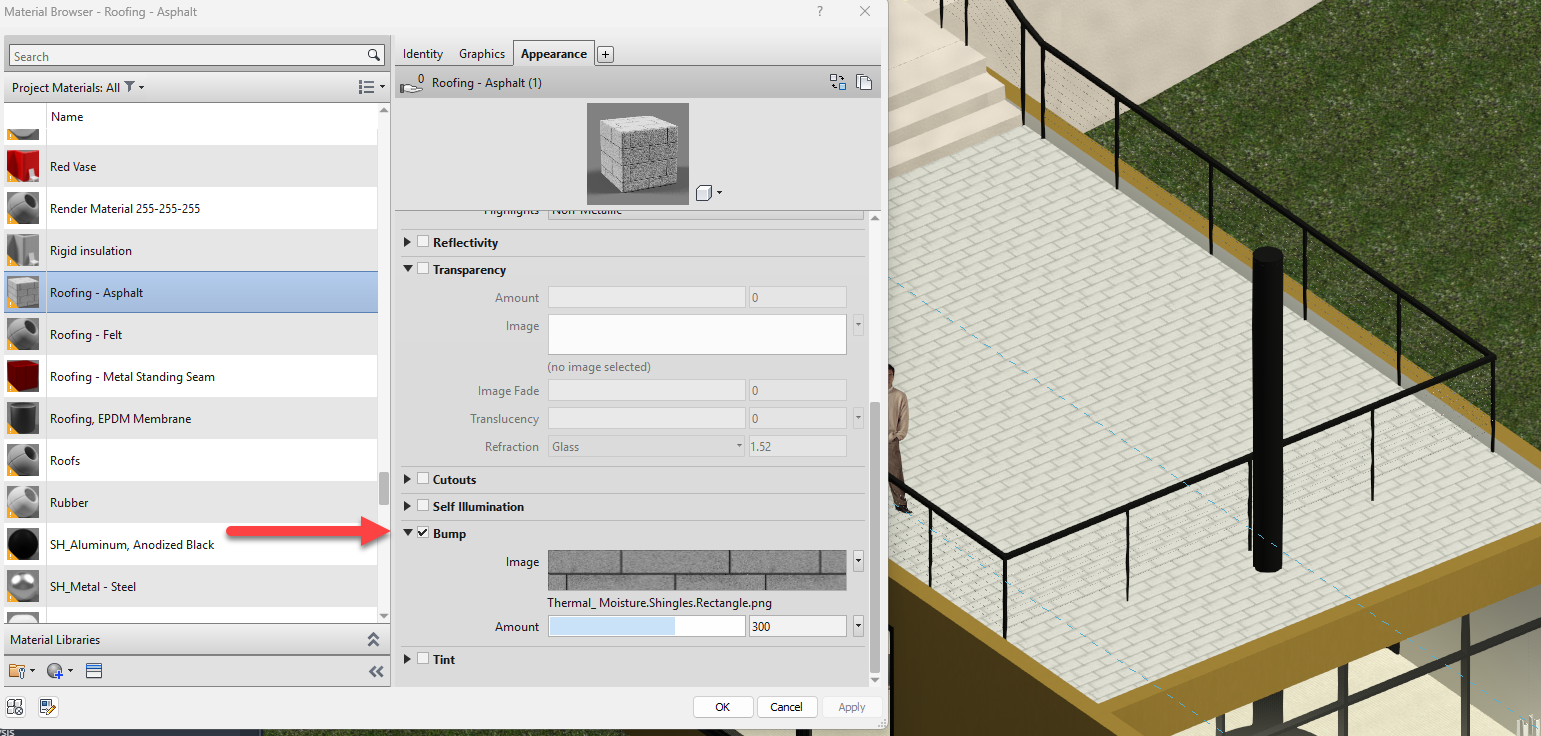Duplicate the Roofing - Asphalt asset
The width and height of the screenshot is (1541, 736).
point(864,82)
